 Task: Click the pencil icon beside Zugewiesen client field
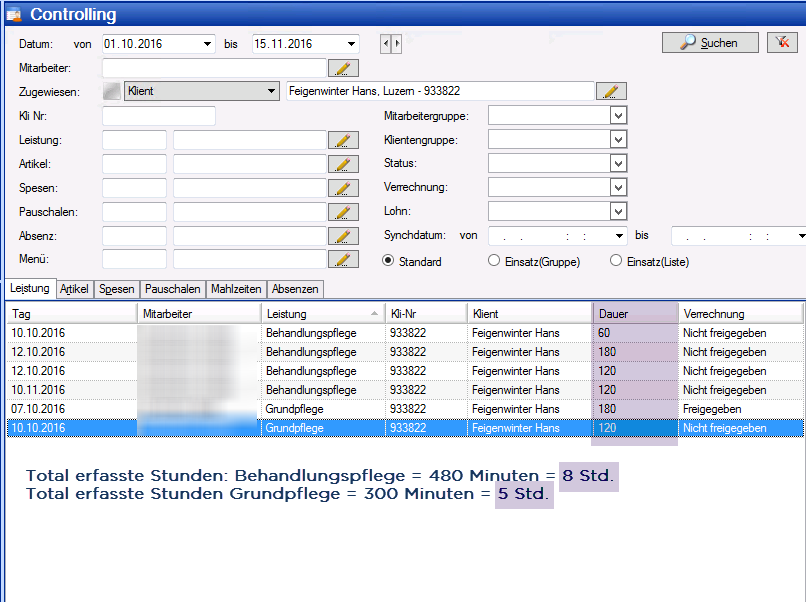point(610,92)
